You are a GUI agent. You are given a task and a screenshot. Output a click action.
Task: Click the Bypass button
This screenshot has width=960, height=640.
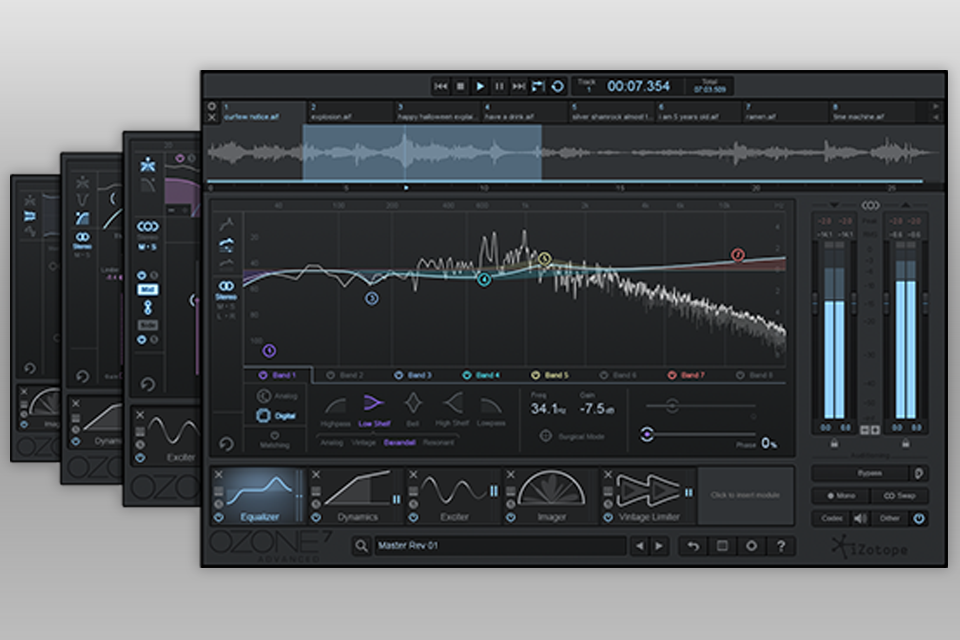(862, 473)
